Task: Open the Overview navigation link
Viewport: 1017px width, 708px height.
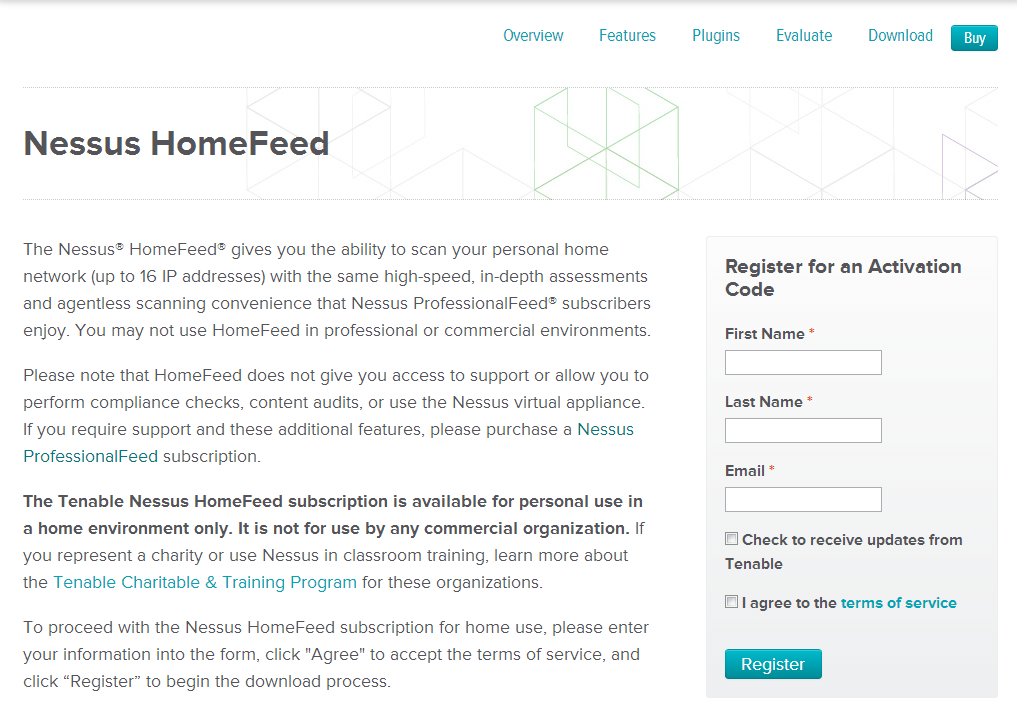Action: [533, 36]
